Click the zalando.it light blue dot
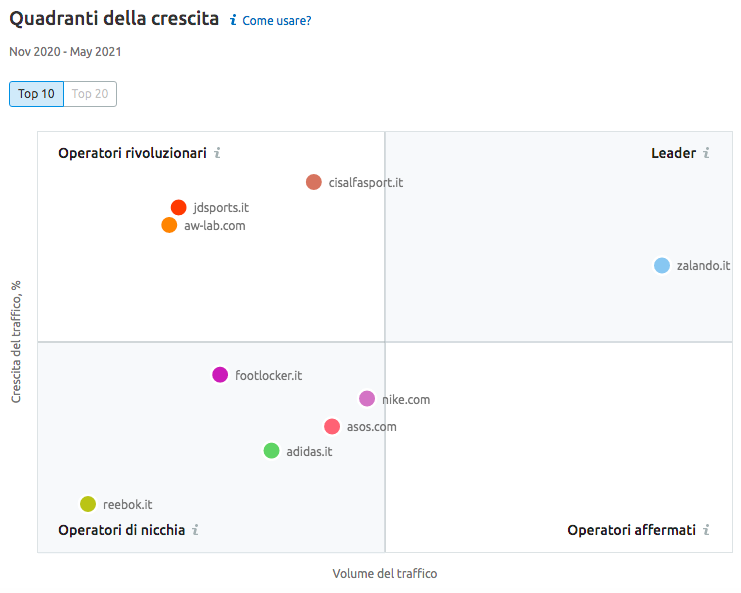Viewport: 741px width, 593px height. 661,265
